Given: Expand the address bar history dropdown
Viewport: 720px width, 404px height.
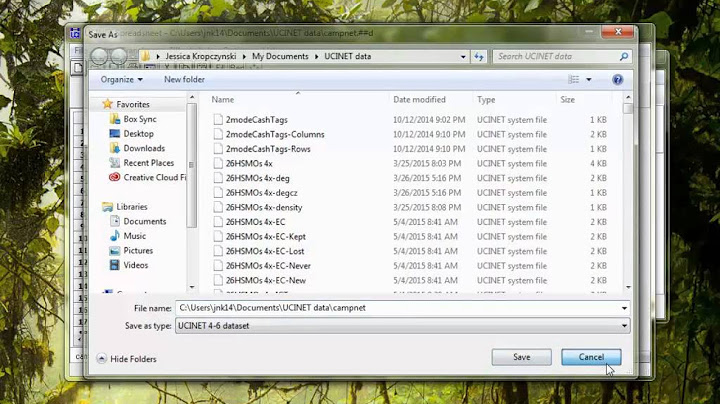Looking at the screenshot, I should [463, 56].
